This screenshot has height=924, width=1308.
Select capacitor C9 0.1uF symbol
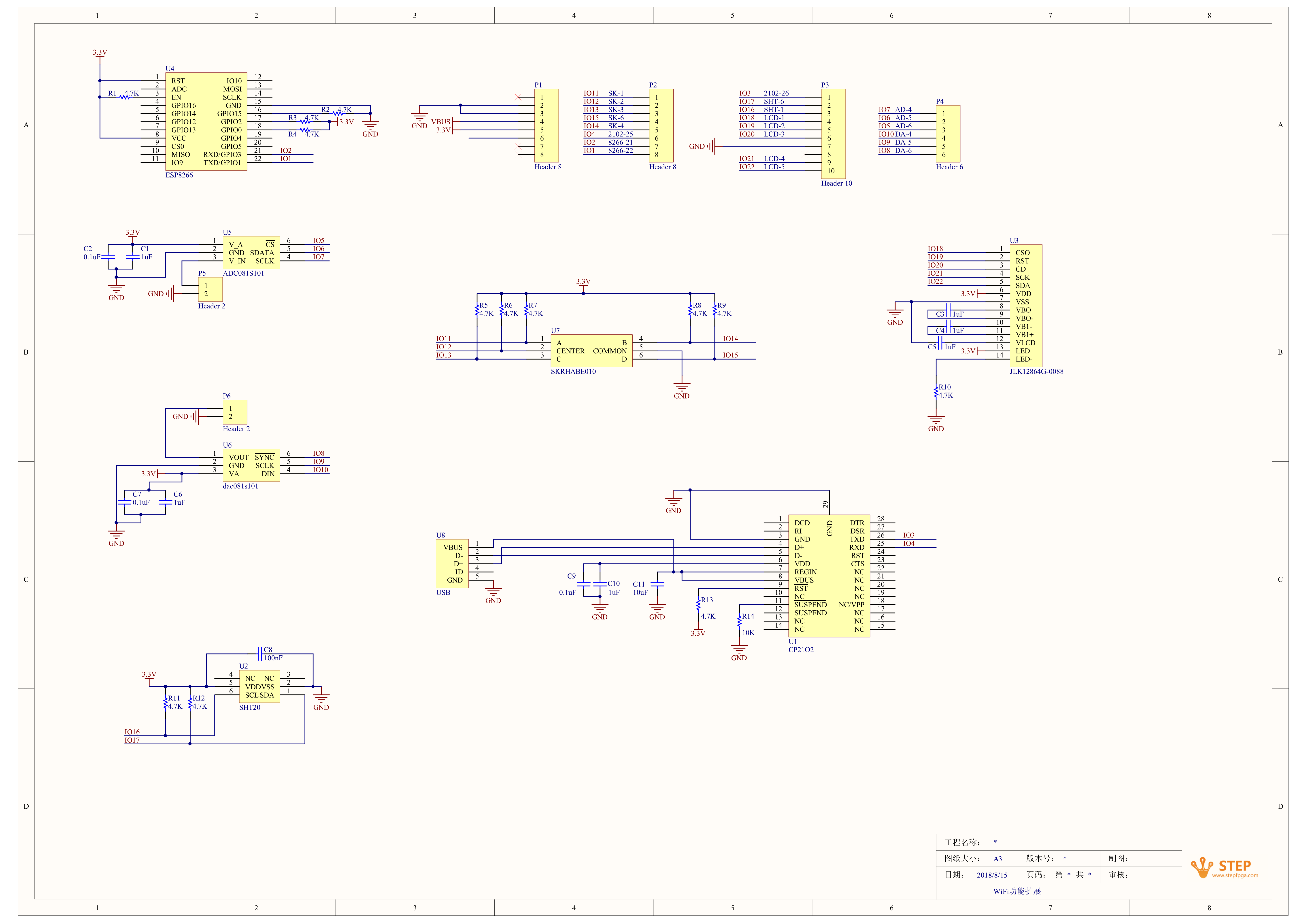coord(583,584)
